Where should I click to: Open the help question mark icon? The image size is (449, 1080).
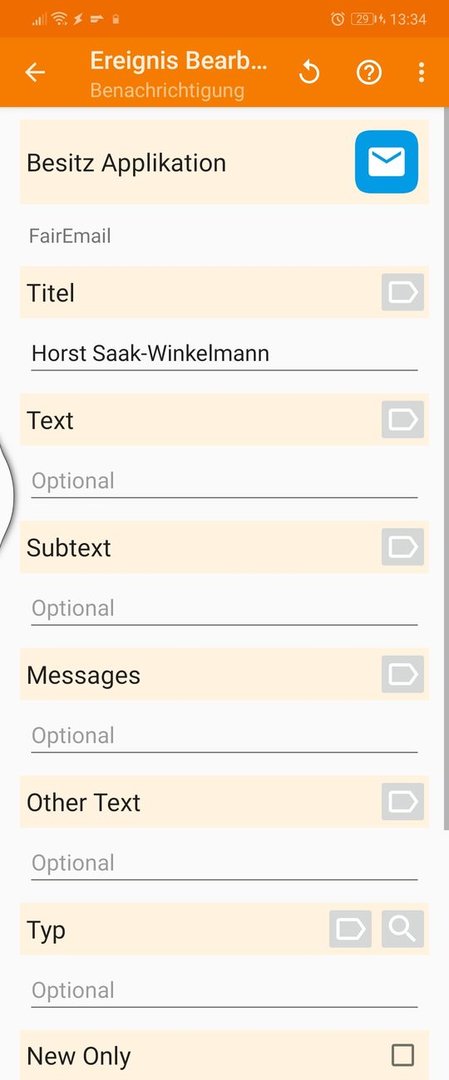tap(369, 72)
